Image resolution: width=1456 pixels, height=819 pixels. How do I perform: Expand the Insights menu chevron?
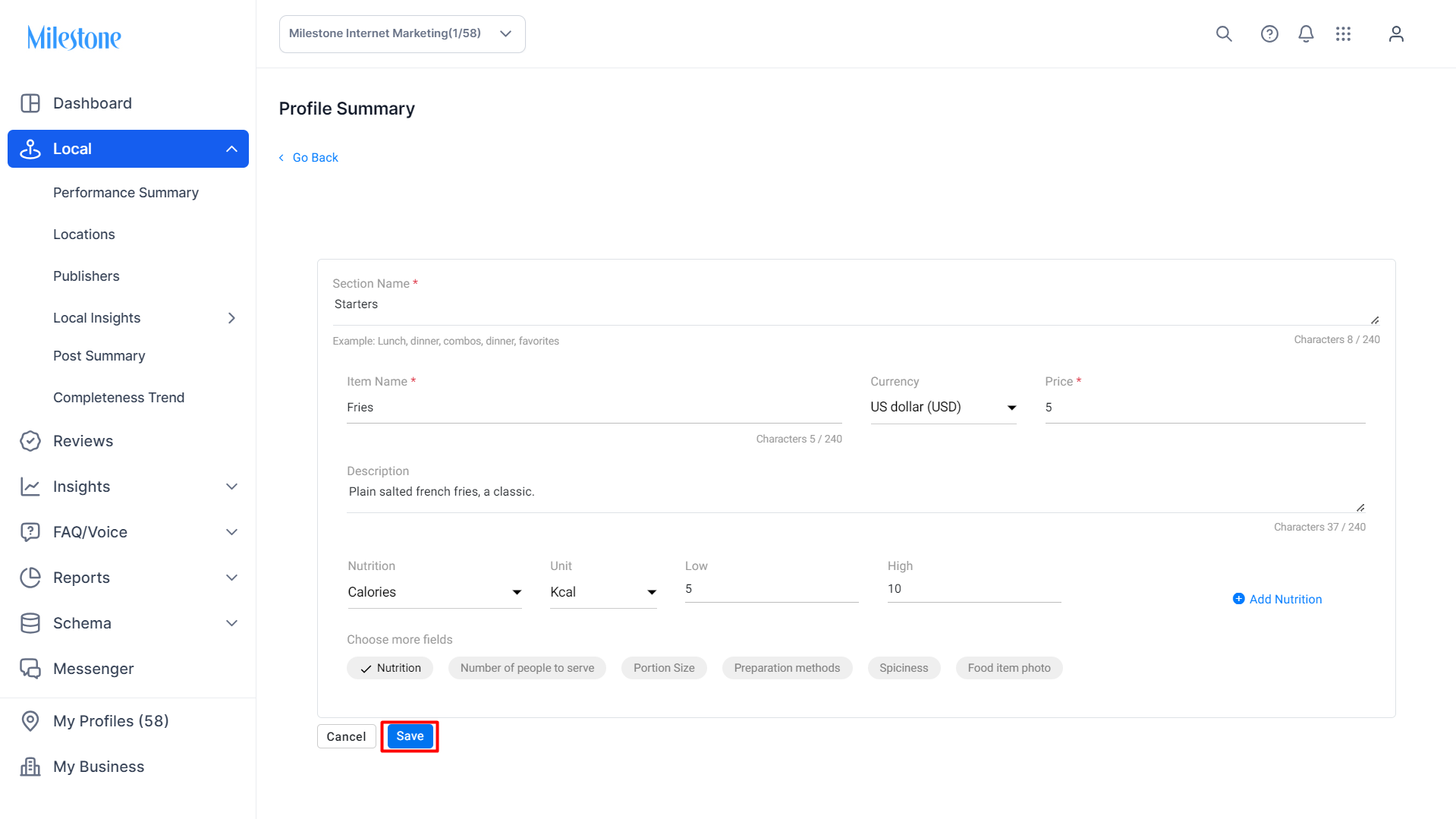pos(231,487)
